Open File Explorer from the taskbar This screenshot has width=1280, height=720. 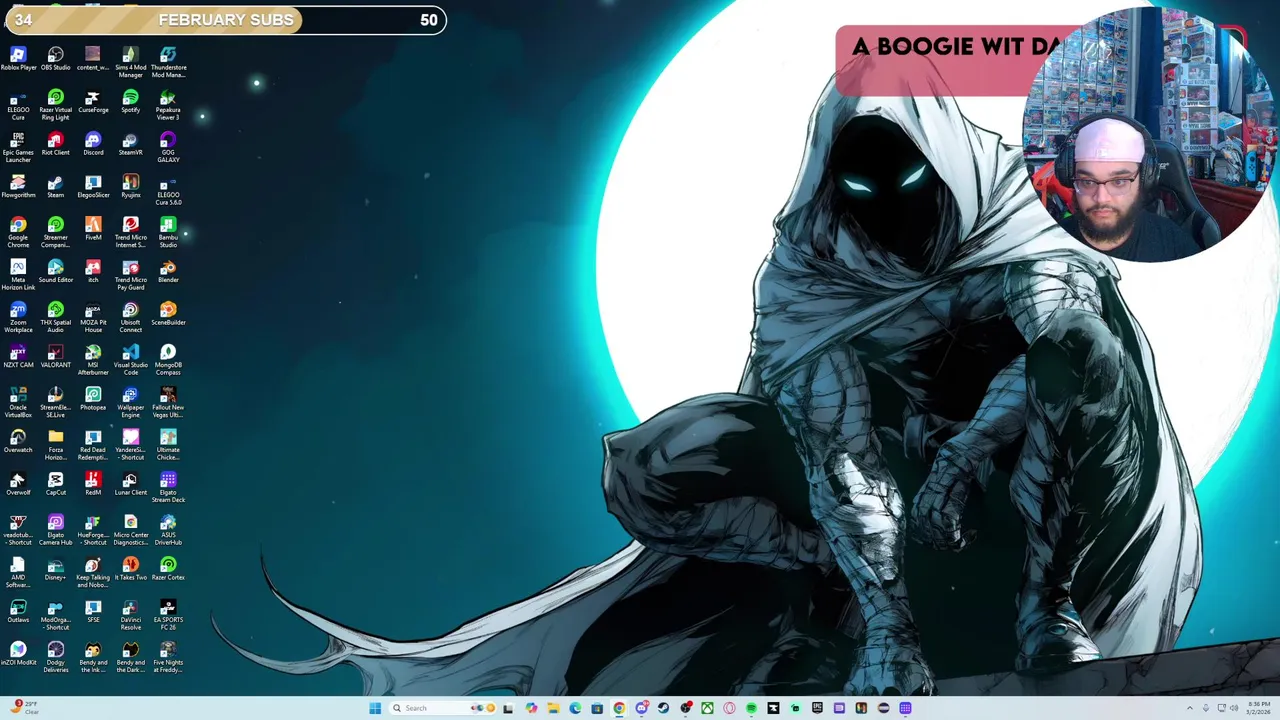coord(553,708)
